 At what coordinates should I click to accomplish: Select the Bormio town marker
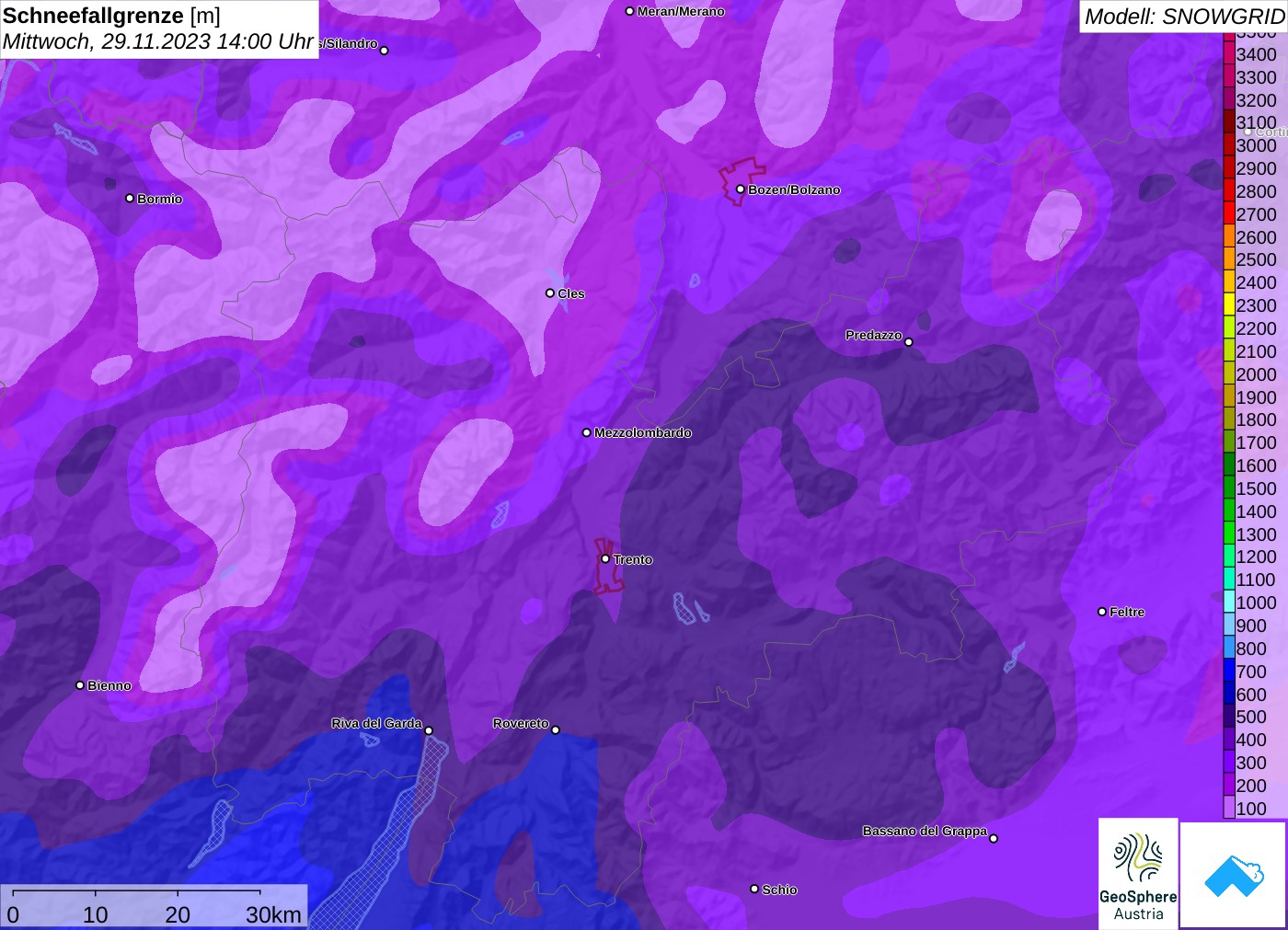click(x=130, y=198)
